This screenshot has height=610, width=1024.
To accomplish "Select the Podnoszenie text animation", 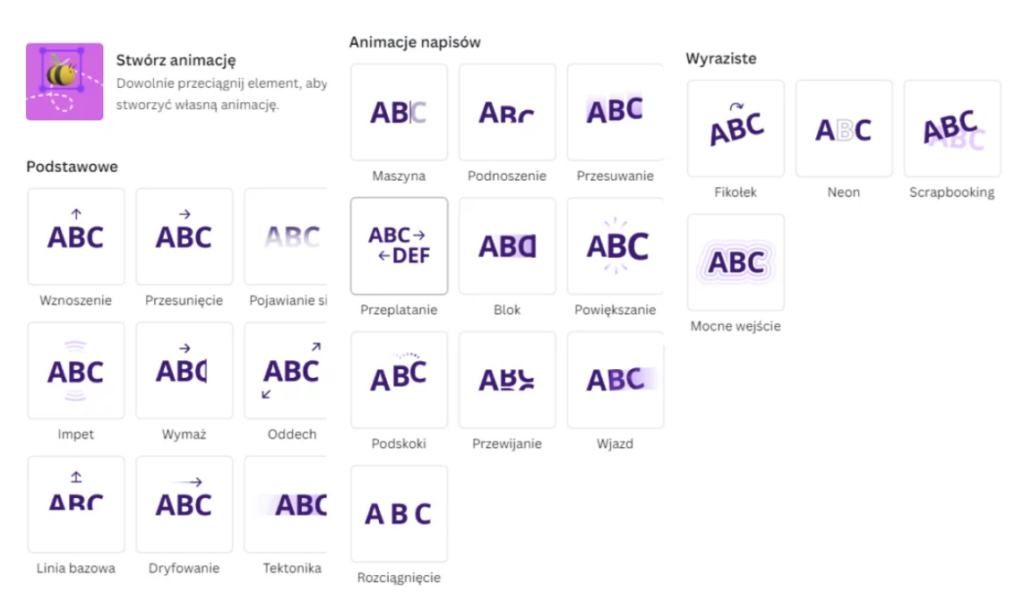I will [507, 112].
